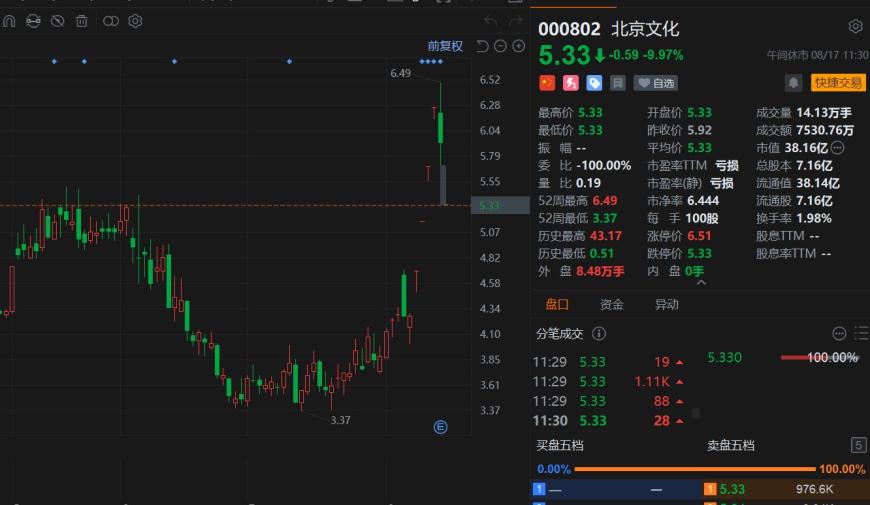Switch to the 盘口 tab

click(557, 304)
